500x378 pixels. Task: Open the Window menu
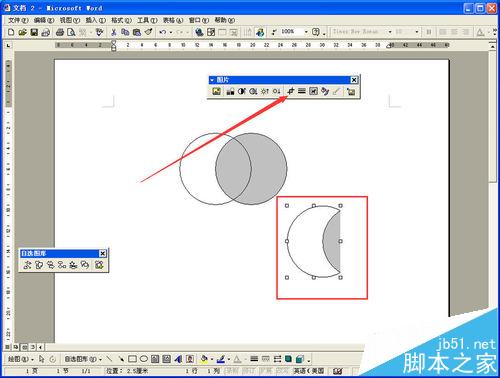click(199, 20)
